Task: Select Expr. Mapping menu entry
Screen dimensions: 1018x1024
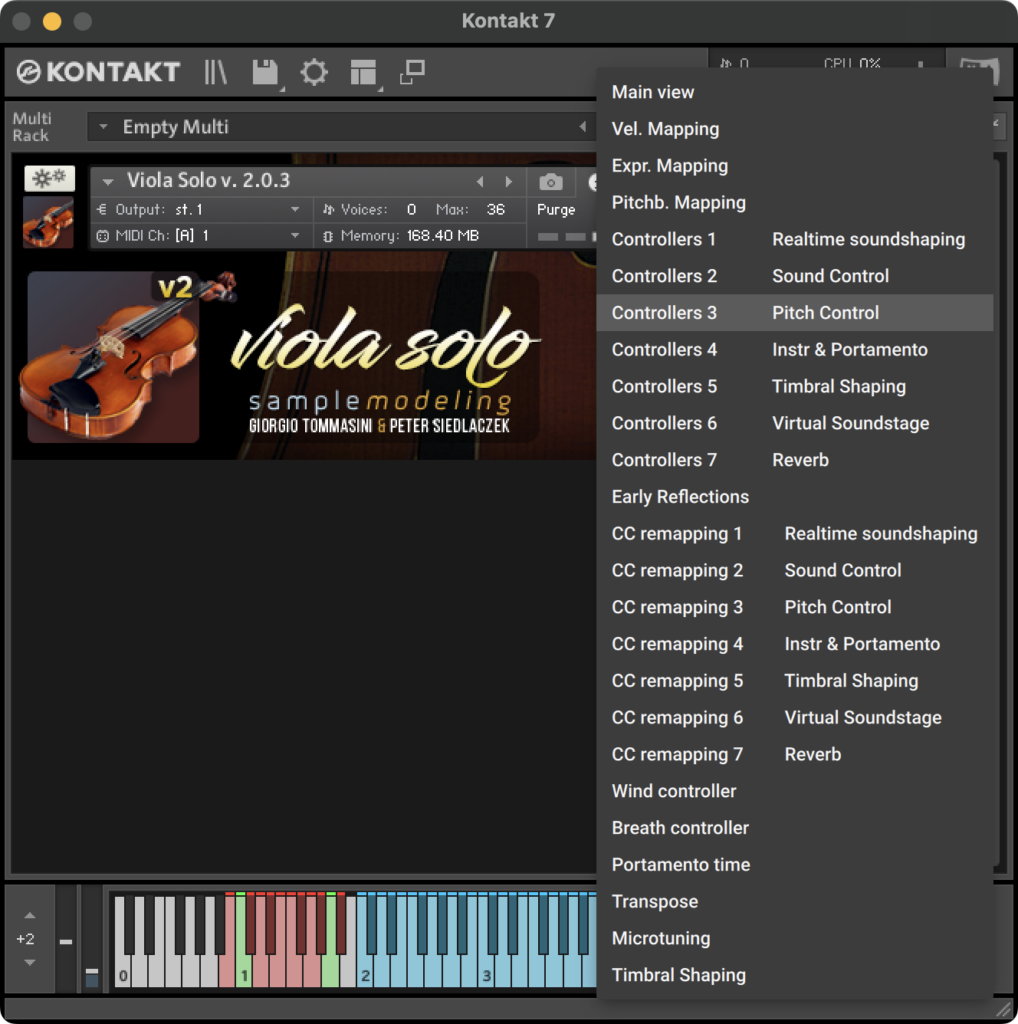Action: (x=795, y=166)
